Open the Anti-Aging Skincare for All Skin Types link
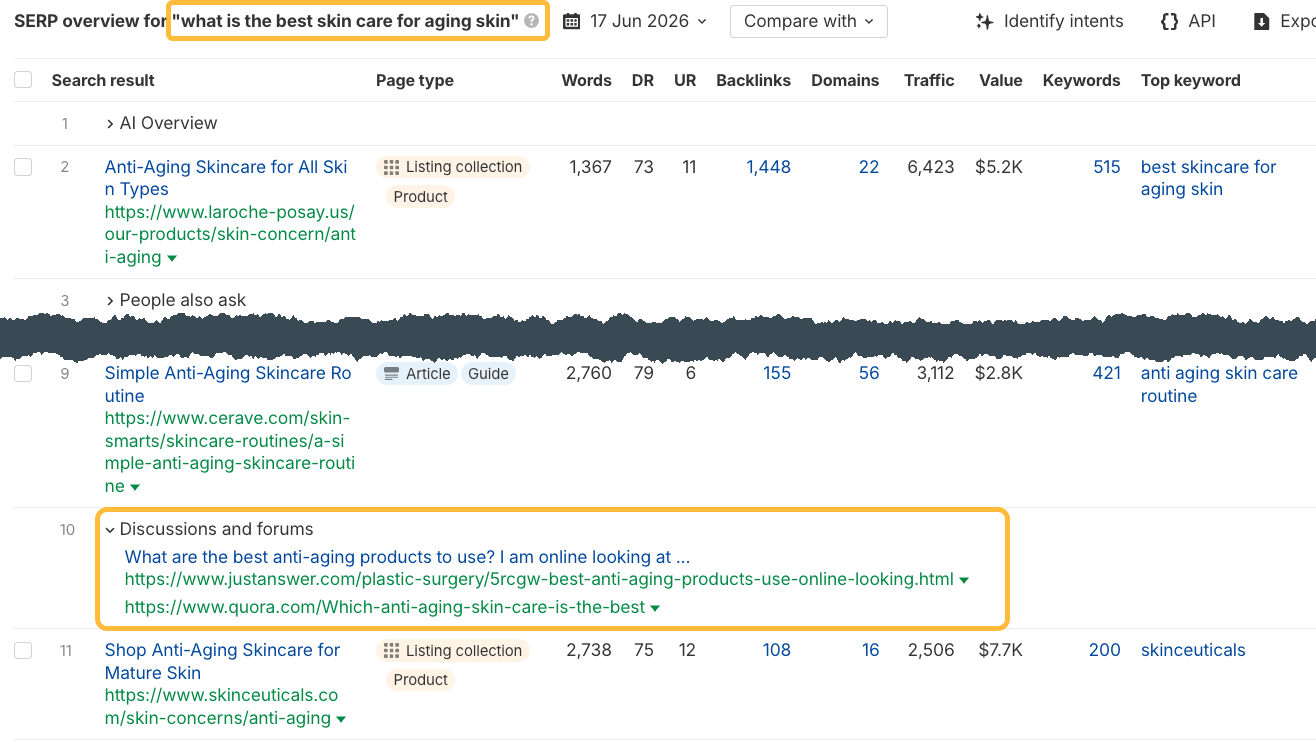This screenshot has width=1316, height=742. coord(226,178)
